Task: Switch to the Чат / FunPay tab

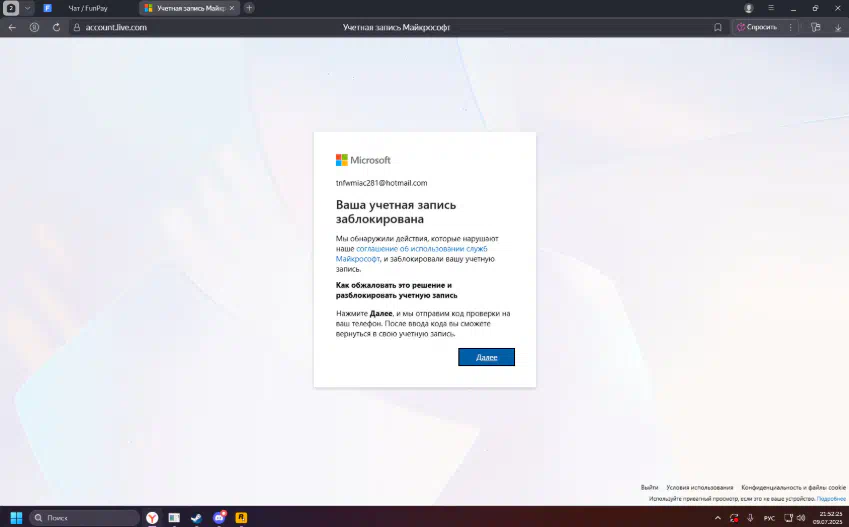Action: [88, 8]
